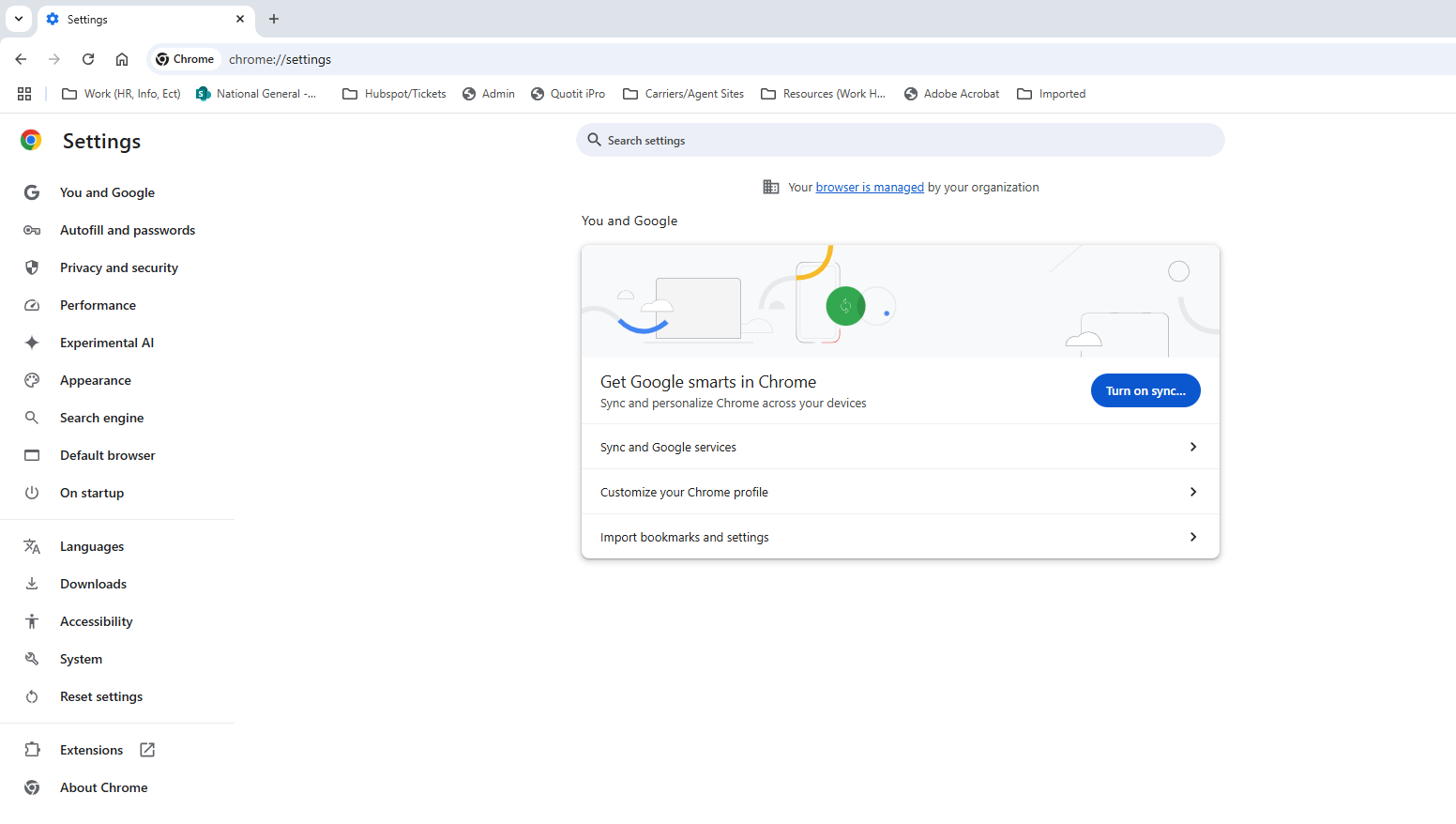Reload the current page
Viewport: 1456px width, 824px height.
[88, 59]
